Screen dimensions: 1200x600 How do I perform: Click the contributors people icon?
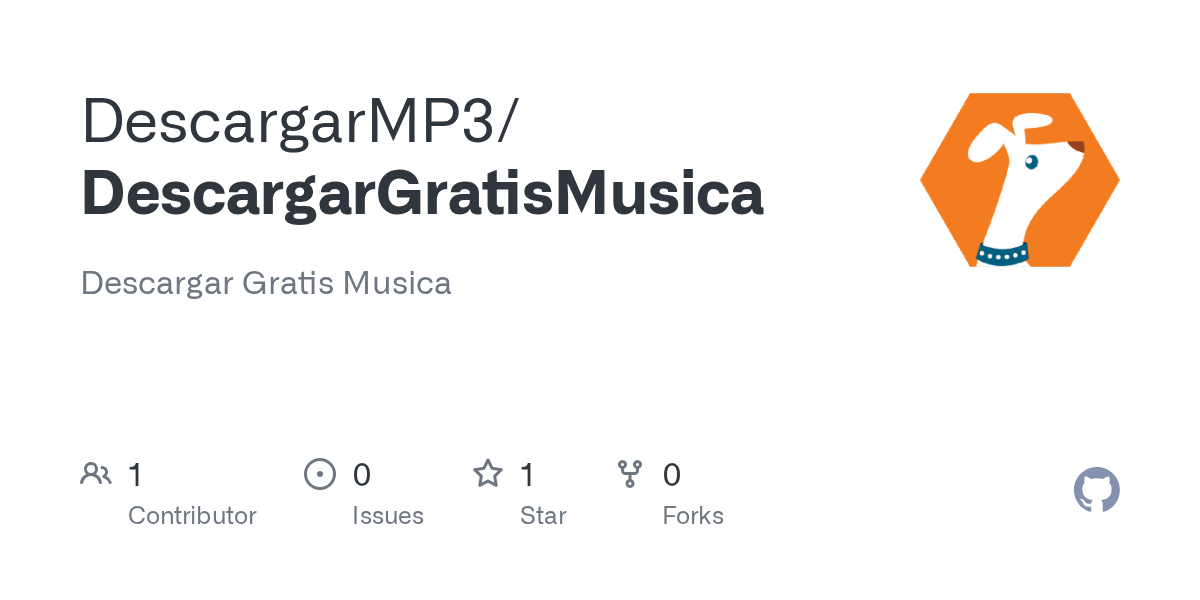96,474
